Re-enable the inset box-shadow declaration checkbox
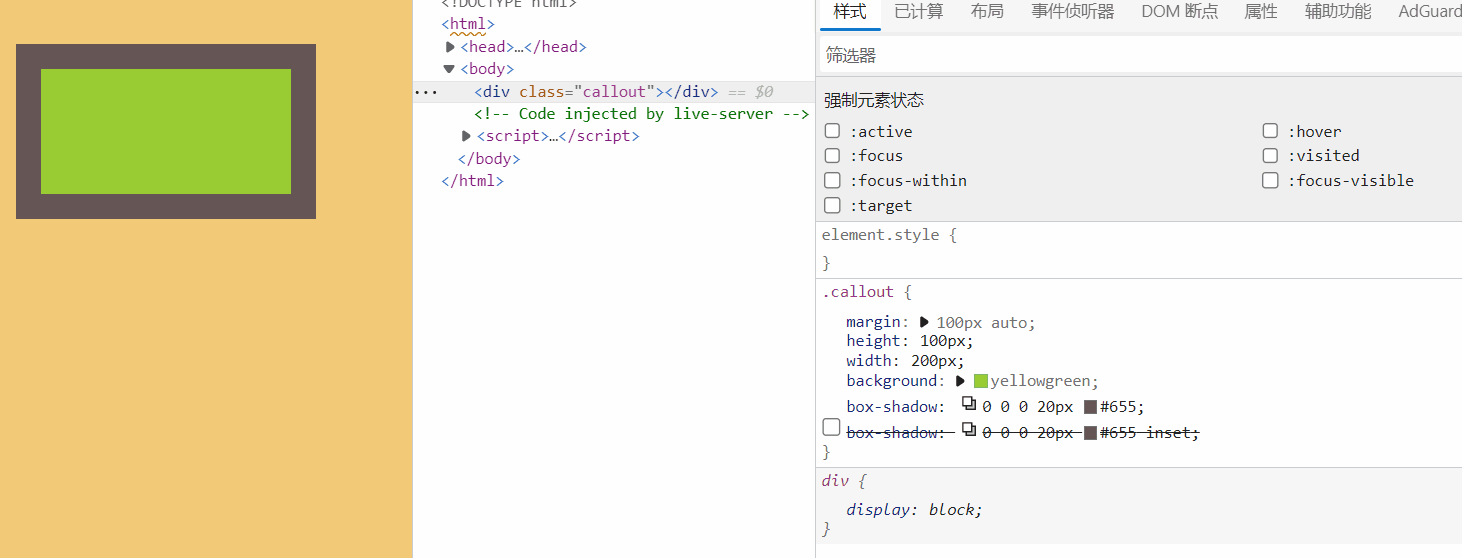This screenshot has width=1462, height=558. [831, 427]
